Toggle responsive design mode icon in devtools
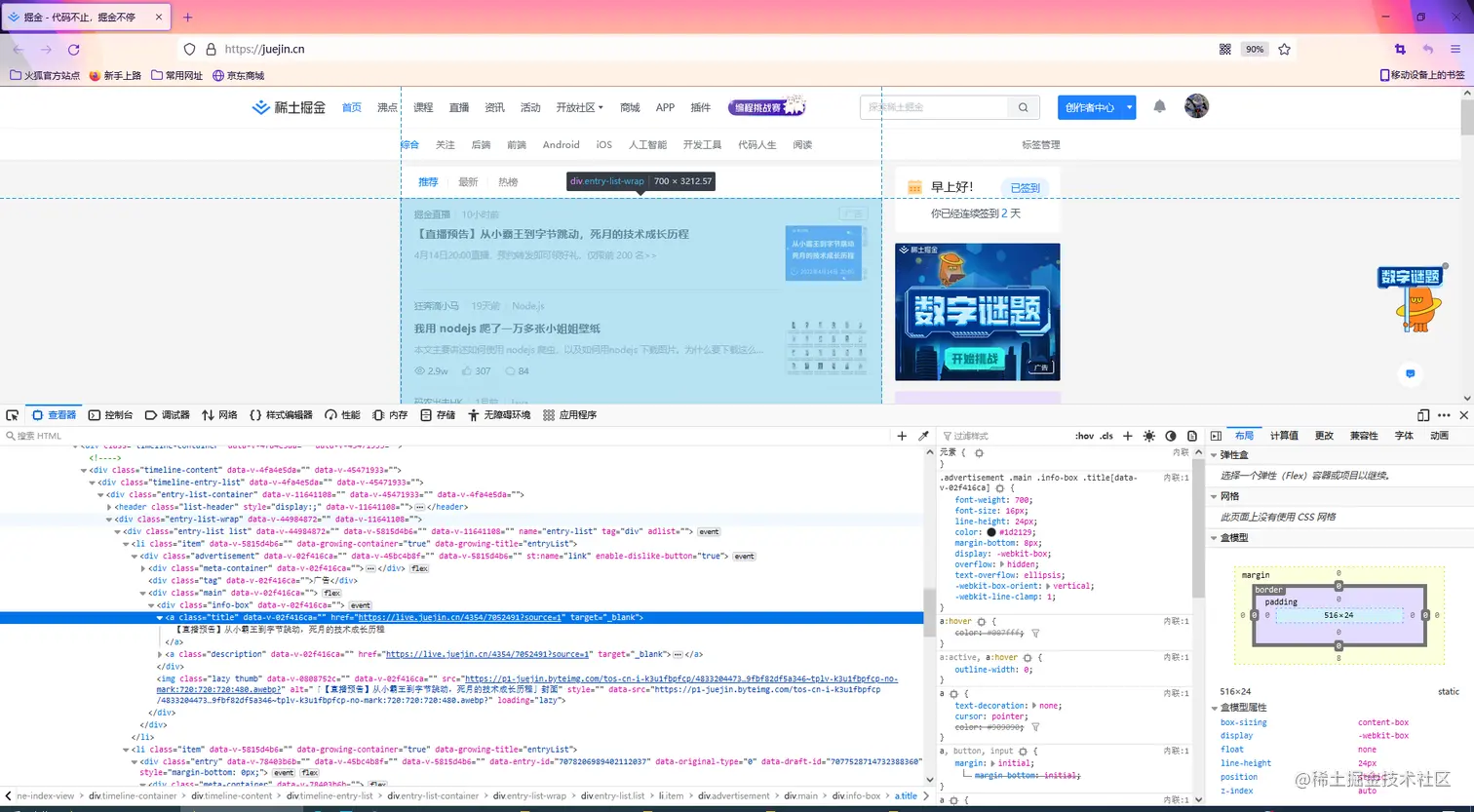 (x=1423, y=414)
